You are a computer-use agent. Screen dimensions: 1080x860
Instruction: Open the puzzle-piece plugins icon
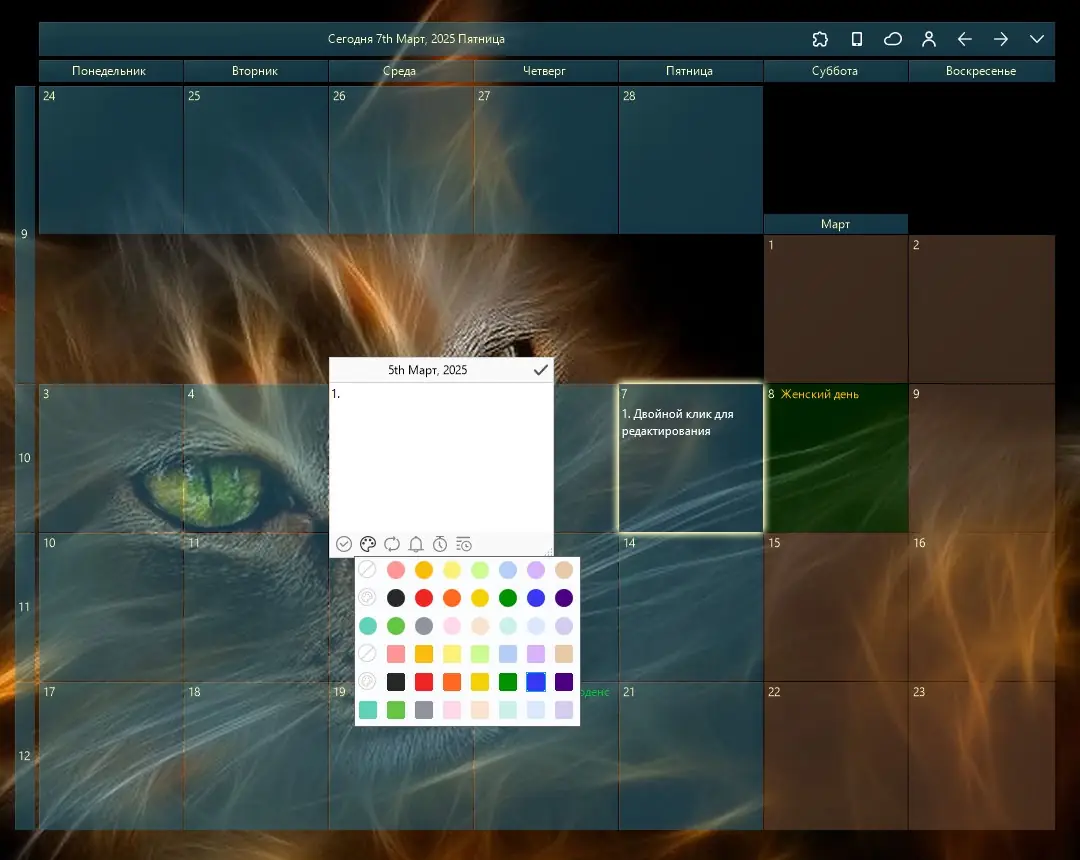pyautogui.click(x=820, y=39)
